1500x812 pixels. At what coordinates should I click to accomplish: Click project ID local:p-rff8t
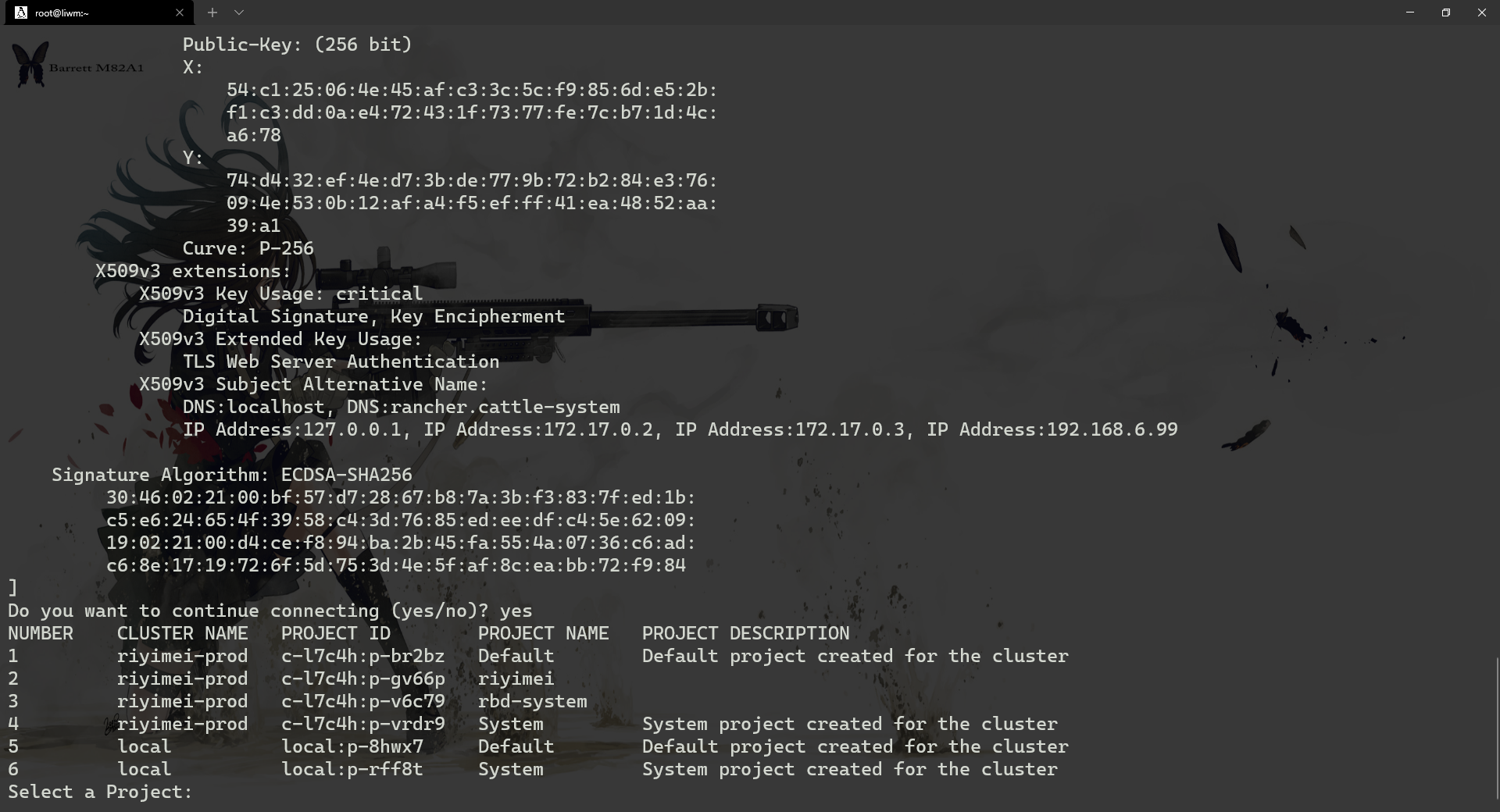[352, 769]
